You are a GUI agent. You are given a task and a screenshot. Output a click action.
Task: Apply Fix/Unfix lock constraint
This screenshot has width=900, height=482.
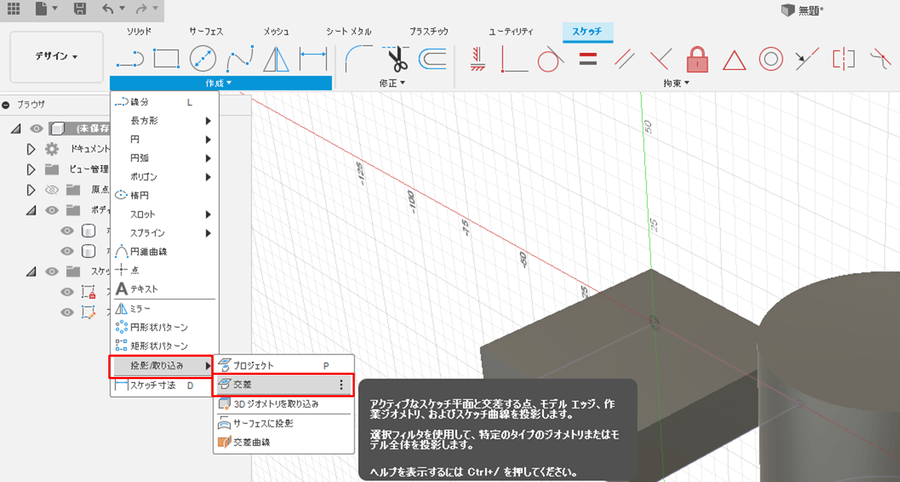coord(697,59)
